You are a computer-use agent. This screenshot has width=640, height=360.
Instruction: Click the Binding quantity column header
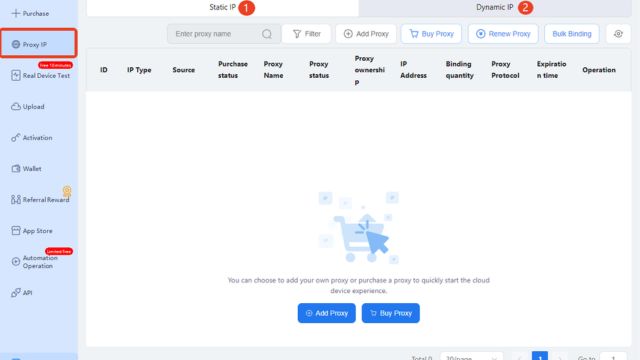460,70
